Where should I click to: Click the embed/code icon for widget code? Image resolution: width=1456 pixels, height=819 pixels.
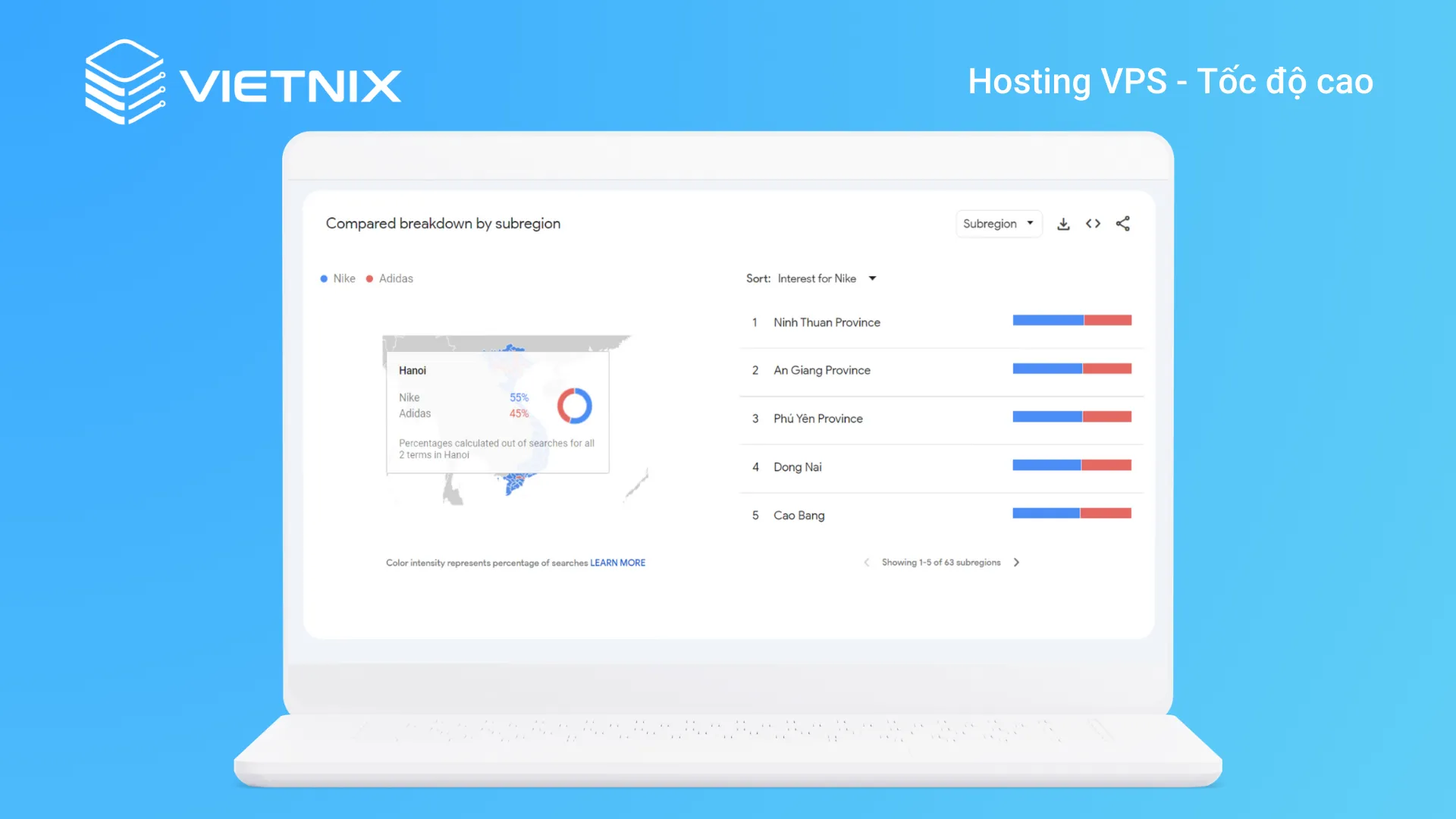tap(1093, 223)
